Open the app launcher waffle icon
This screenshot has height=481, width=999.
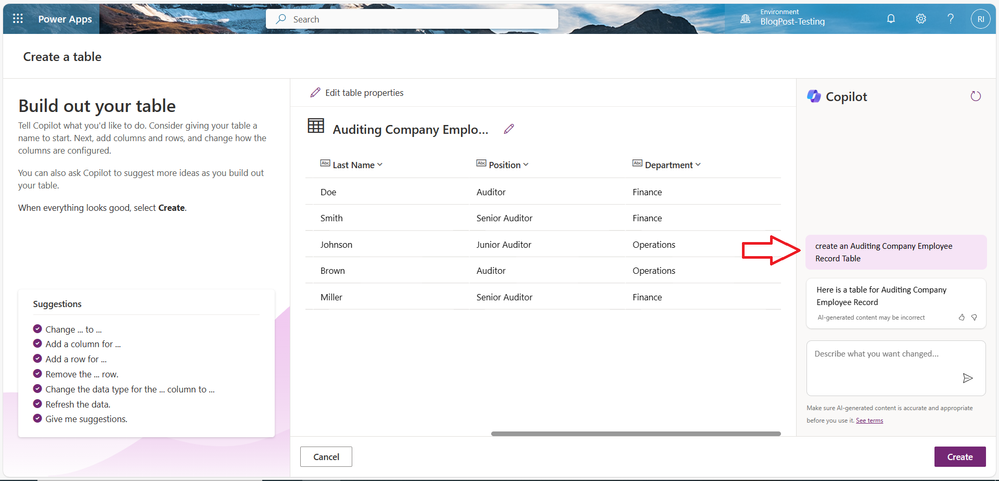tap(18, 19)
